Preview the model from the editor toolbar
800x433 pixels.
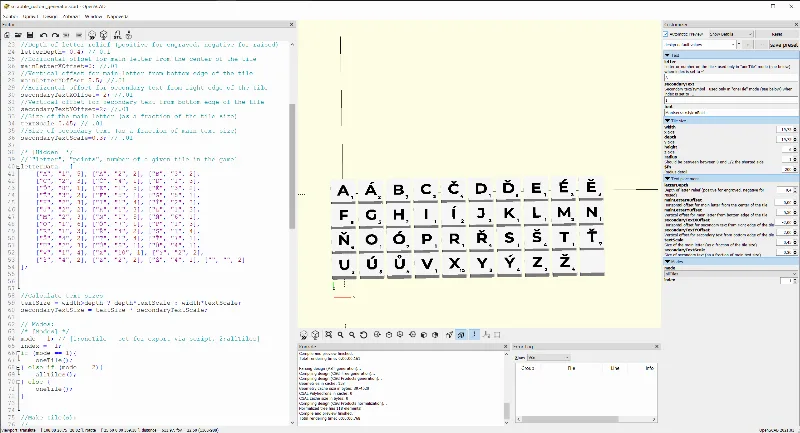[x=92, y=35]
